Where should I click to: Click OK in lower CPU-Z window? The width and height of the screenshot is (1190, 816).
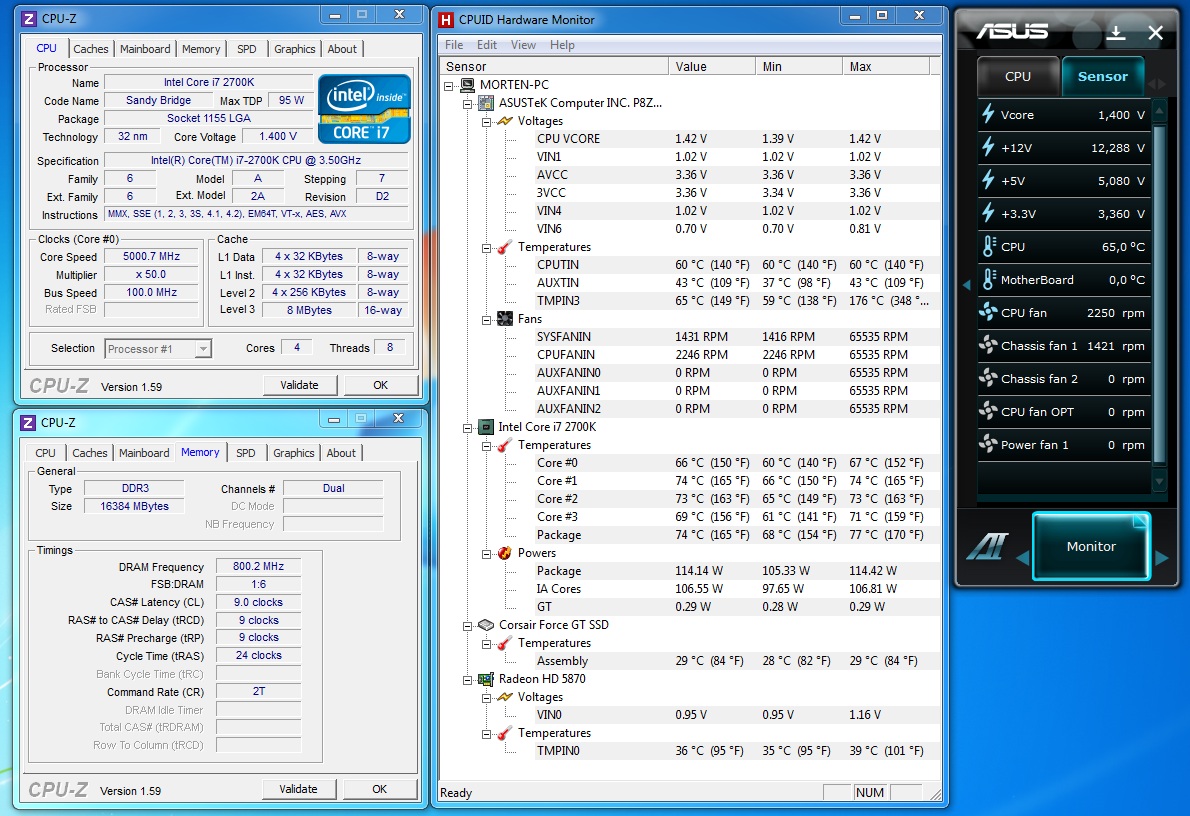379,789
